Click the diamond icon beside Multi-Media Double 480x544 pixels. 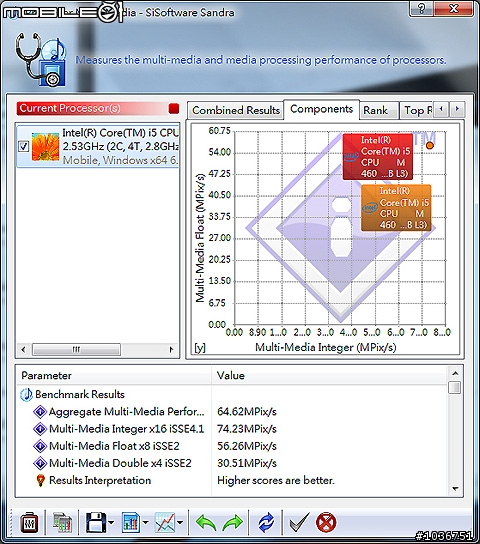coord(40,463)
